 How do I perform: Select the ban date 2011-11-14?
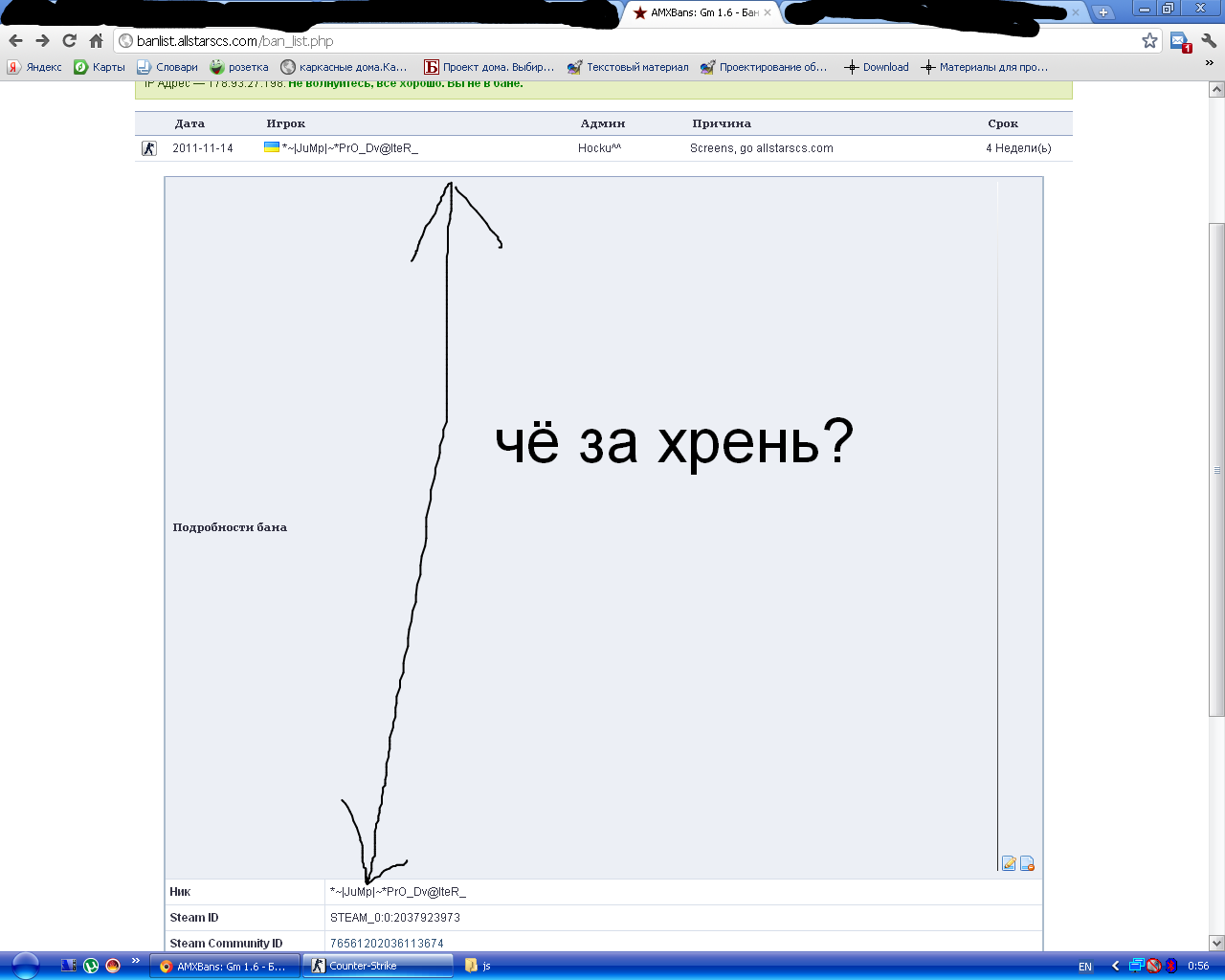coord(203,148)
